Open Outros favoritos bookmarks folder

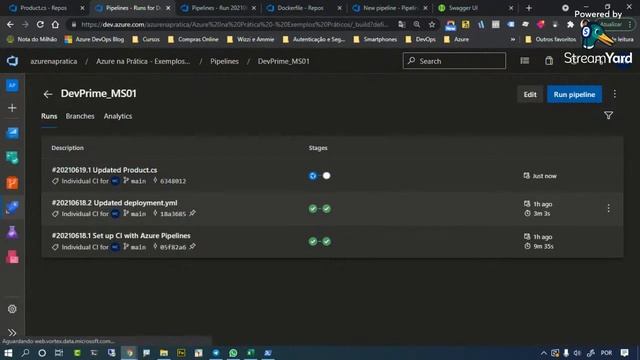[x=551, y=39]
